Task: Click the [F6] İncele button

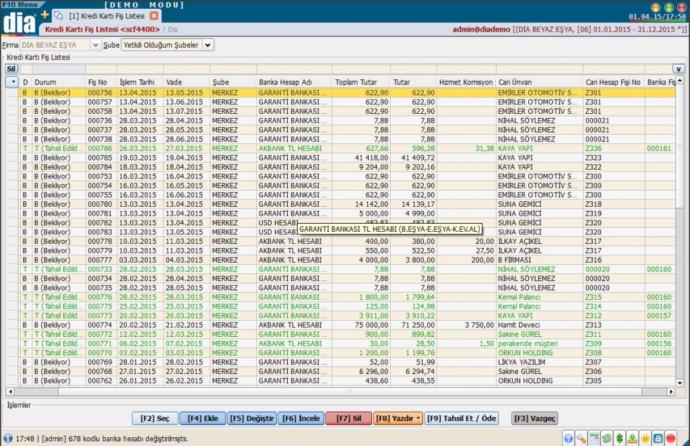Action: click(x=301, y=418)
